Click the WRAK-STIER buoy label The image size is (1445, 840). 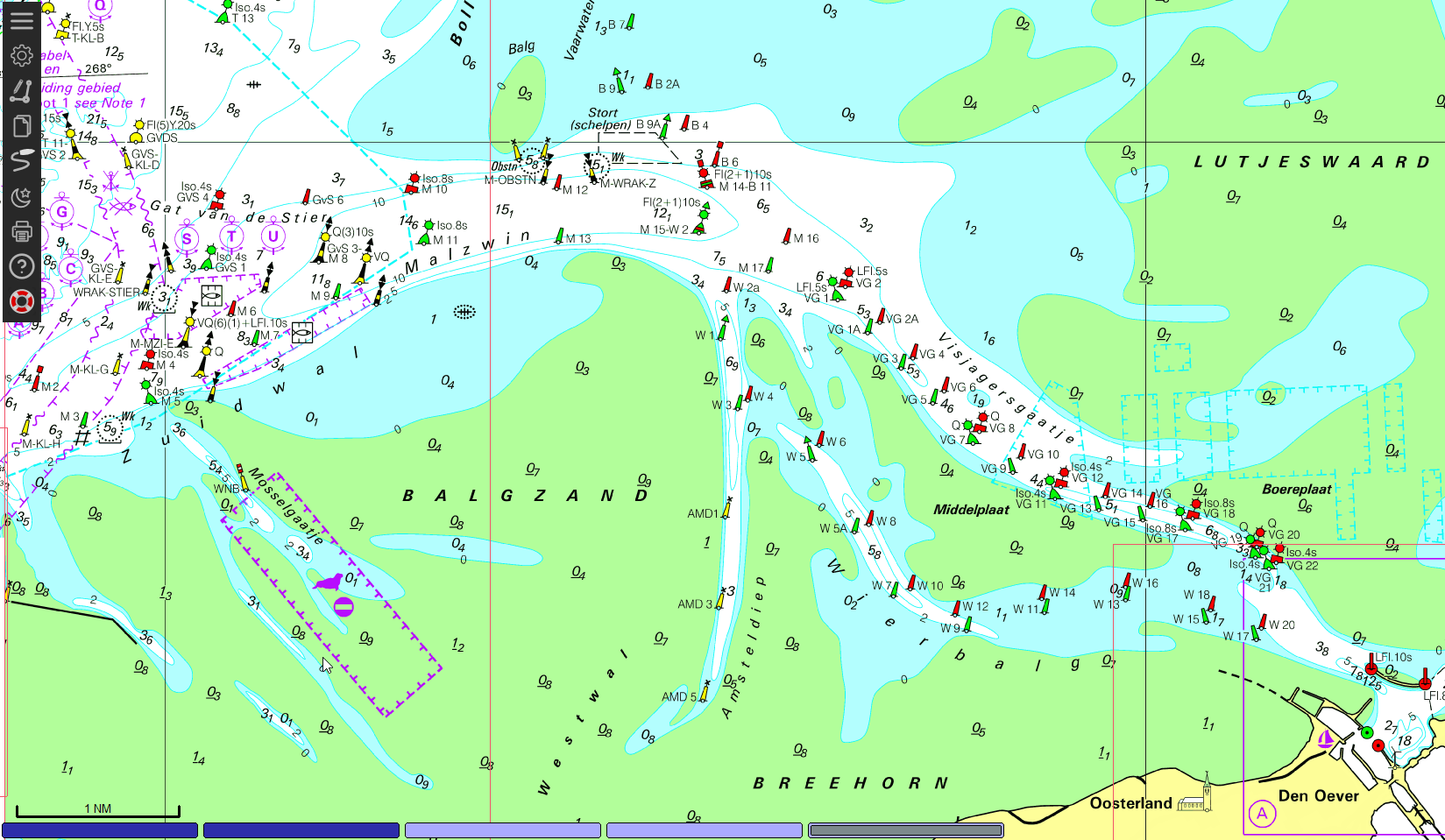click(x=107, y=292)
